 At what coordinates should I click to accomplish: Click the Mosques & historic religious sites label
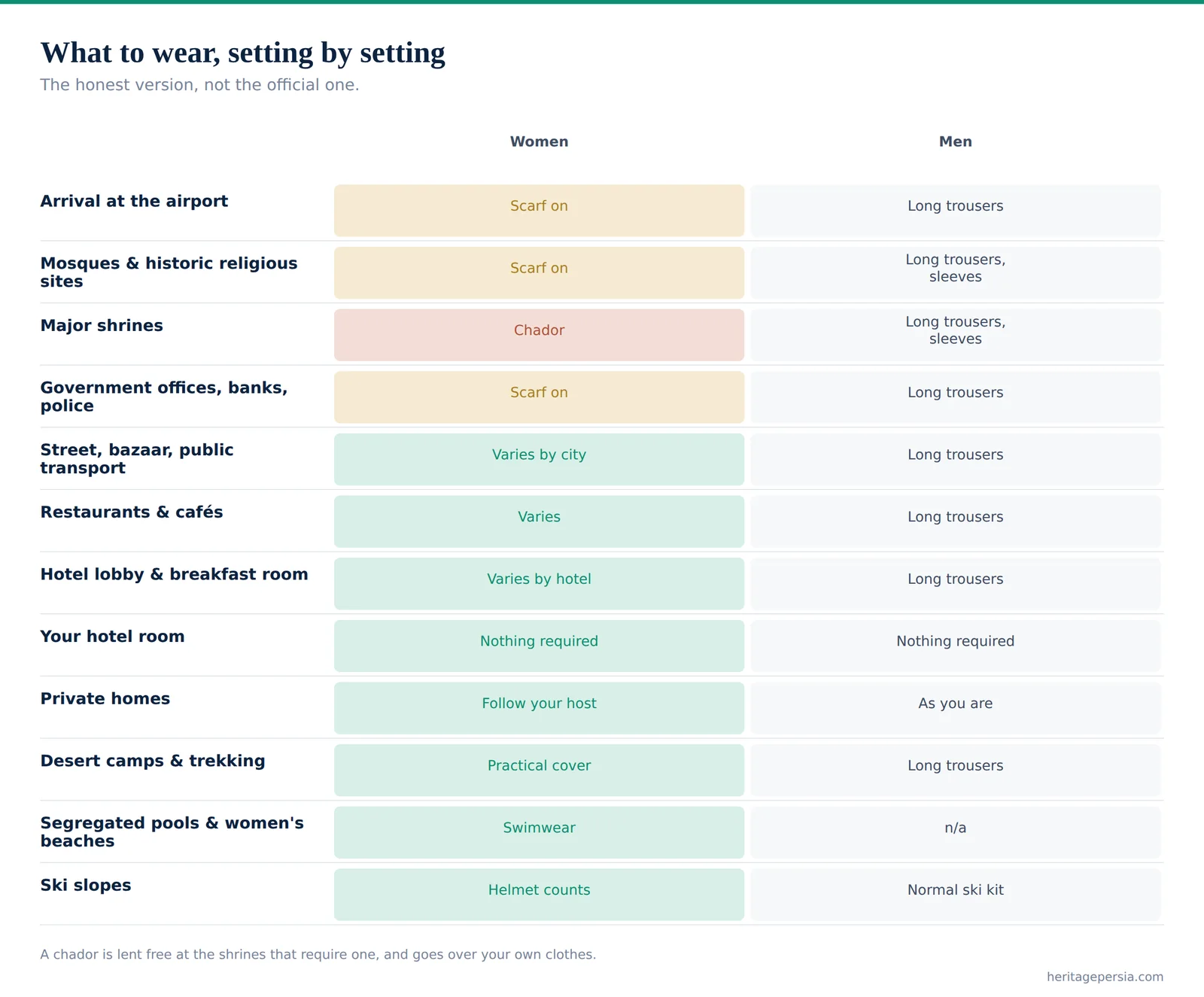[x=169, y=272]
